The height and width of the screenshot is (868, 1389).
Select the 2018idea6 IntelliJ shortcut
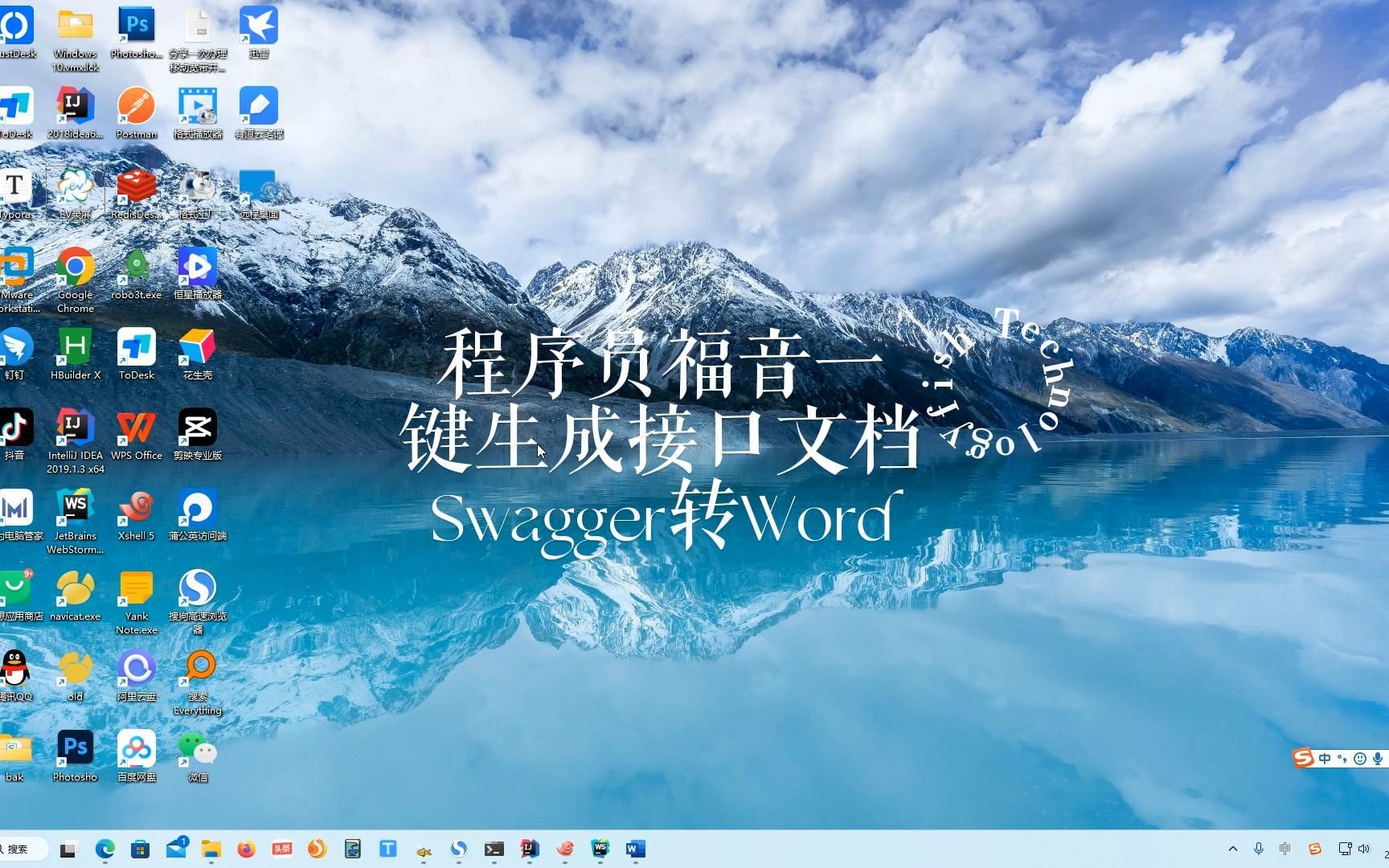pyautogui.click(x=75, y=113)
